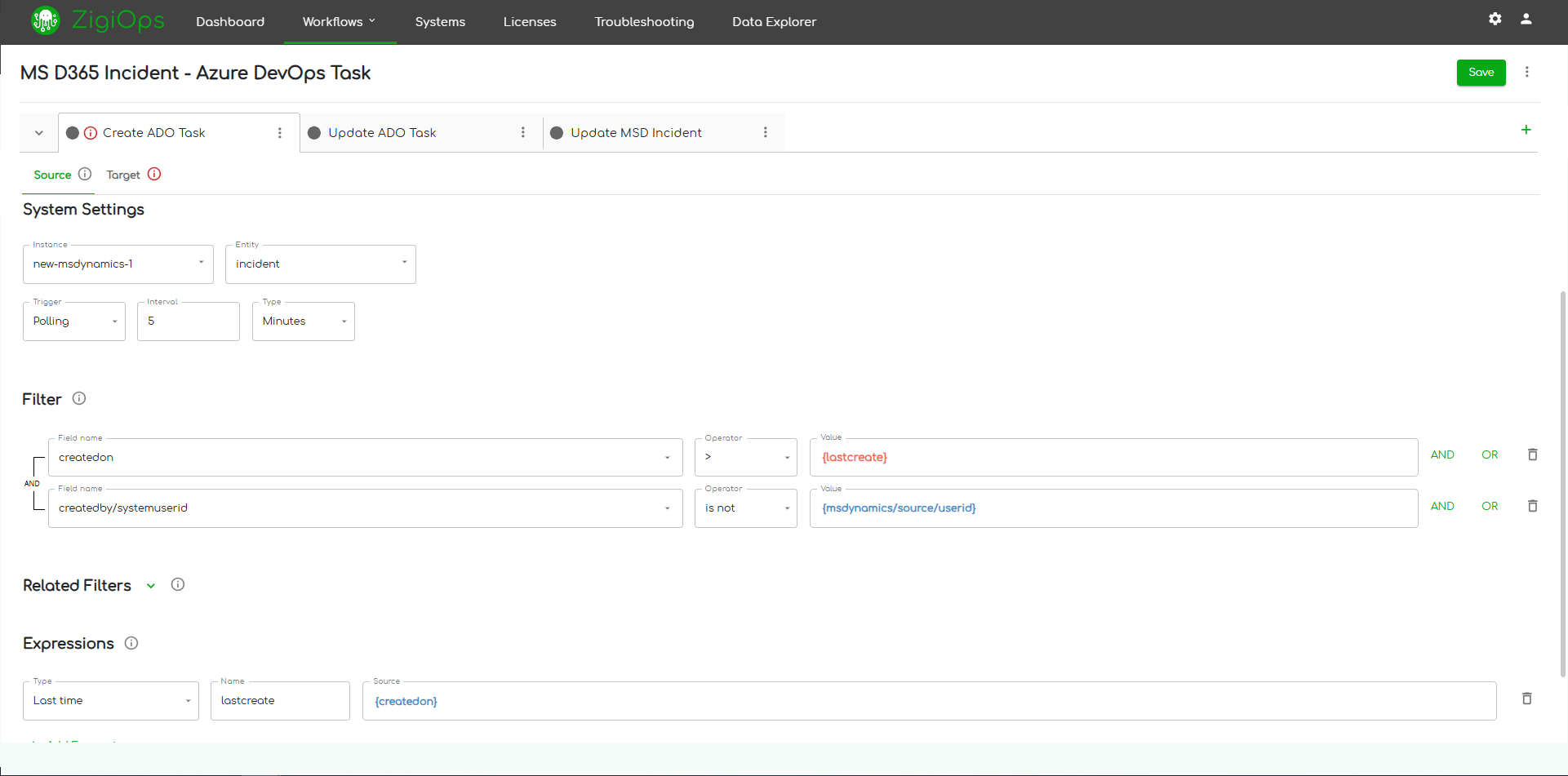
Task: Toggle Update ADO Task status circle
Action: 314,133
